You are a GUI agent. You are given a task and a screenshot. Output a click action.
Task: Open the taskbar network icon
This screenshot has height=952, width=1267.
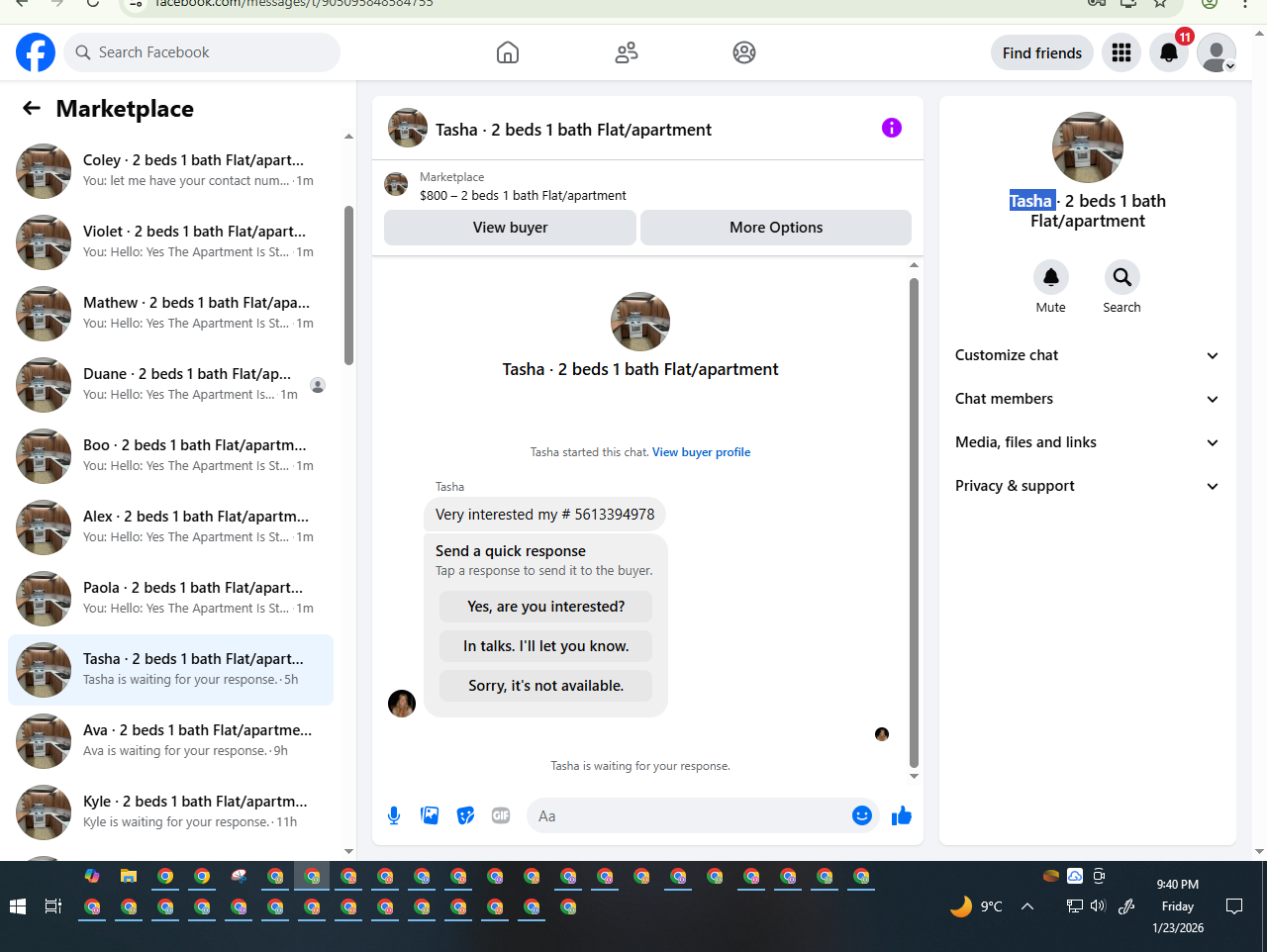point(1074,905)
